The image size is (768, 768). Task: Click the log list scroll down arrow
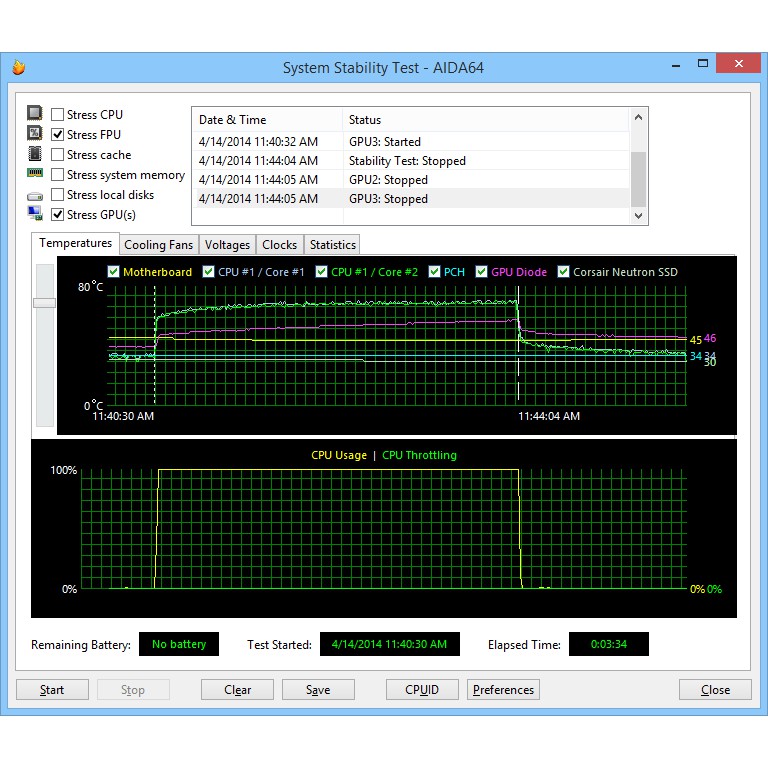pyautogui.click(x=638, y=216)
